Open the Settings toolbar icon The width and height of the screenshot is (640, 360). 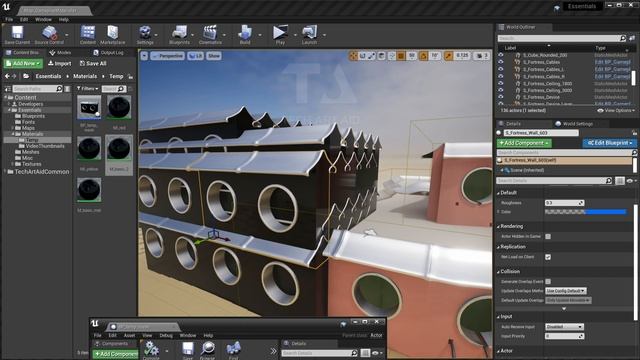145,34
